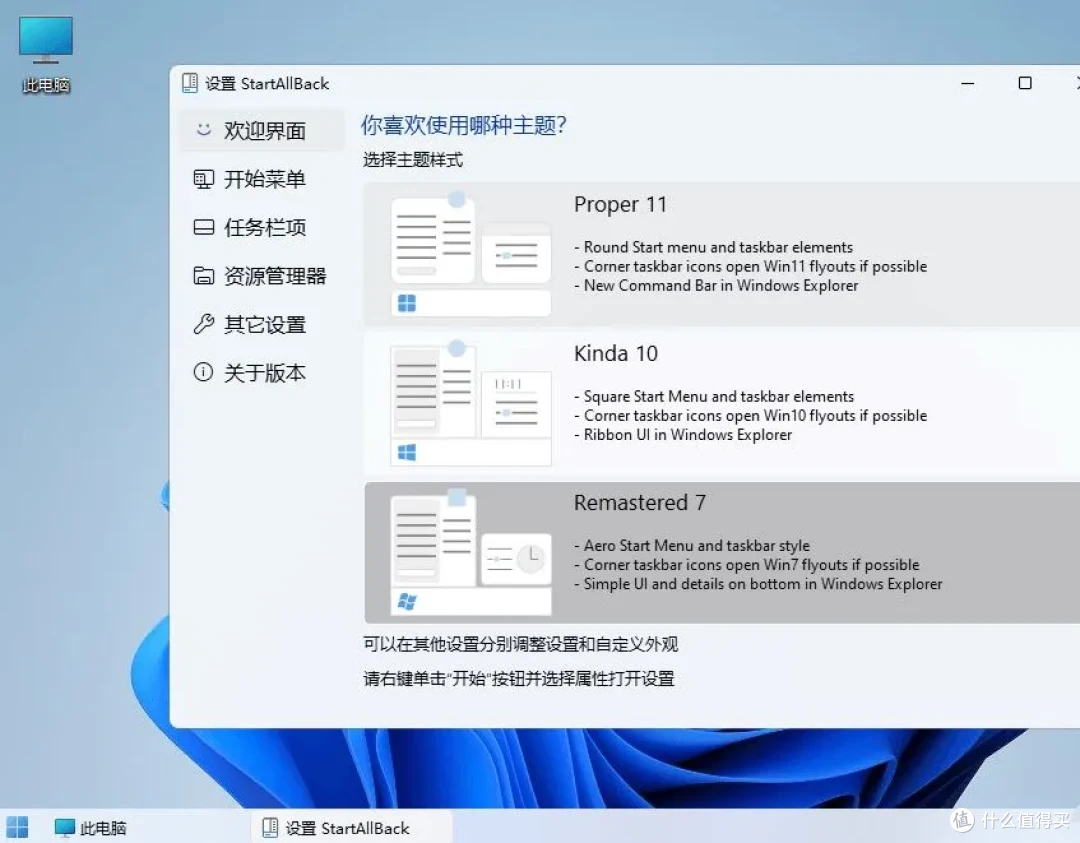Click text 'New Command Bar in Windows Explorer'
Image resolution: width=1080 pixels, height=843 pixels.
pyautogui.click(x=721, y=286)
